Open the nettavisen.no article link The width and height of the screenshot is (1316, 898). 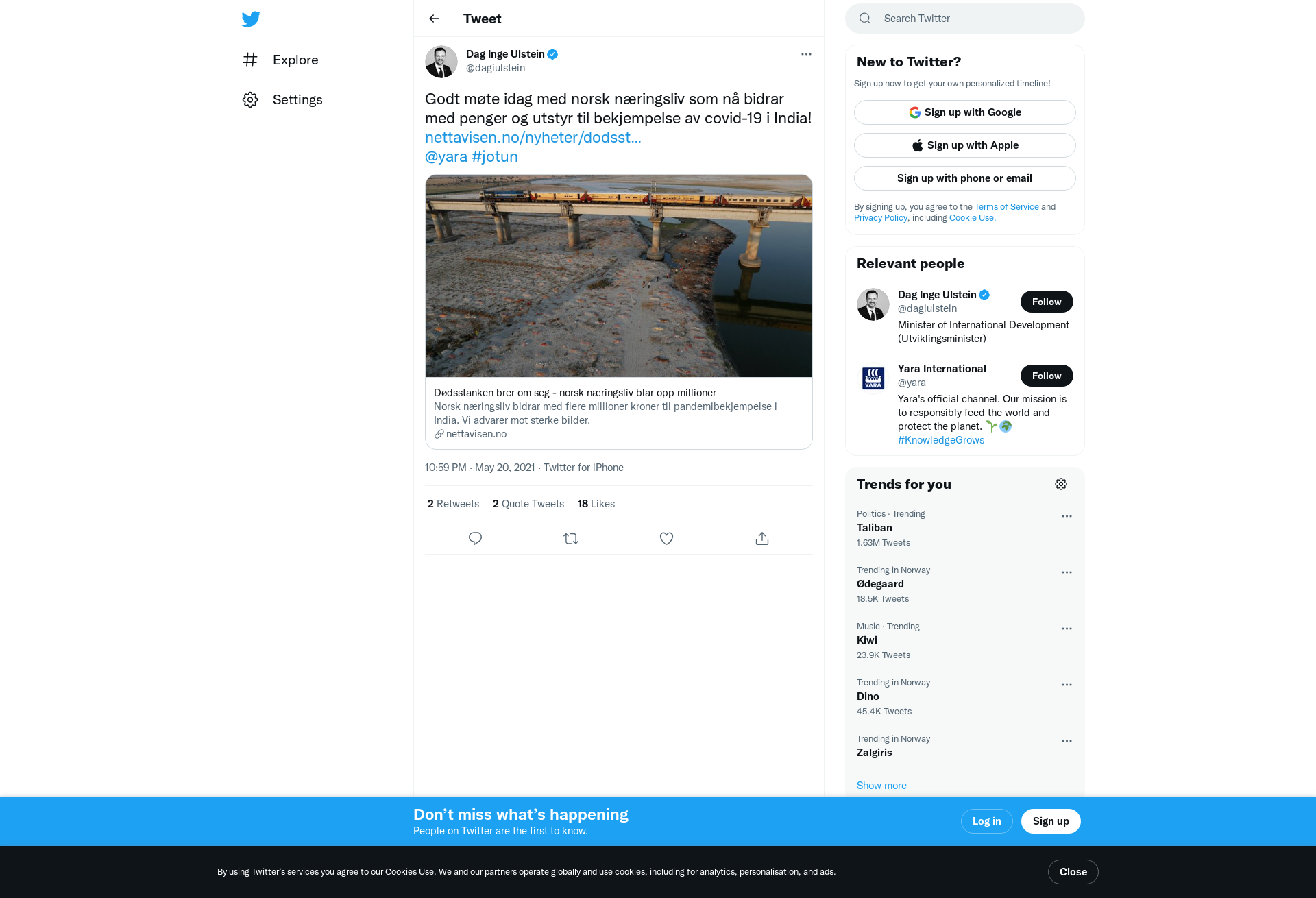(x=533, y=137)
